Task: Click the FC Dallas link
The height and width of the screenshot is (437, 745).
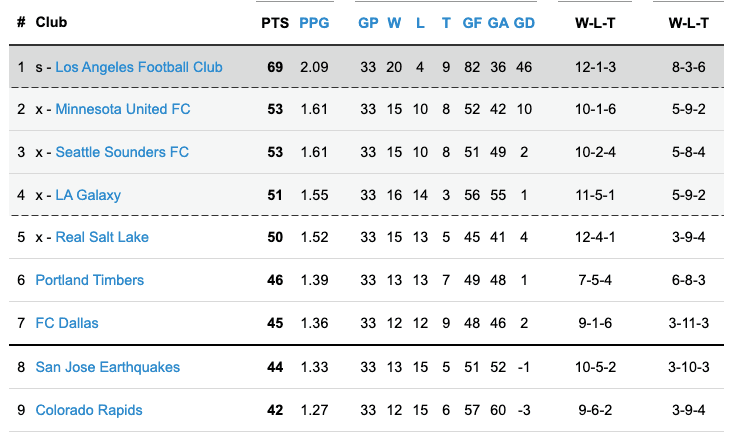Action: coord(67,323)
